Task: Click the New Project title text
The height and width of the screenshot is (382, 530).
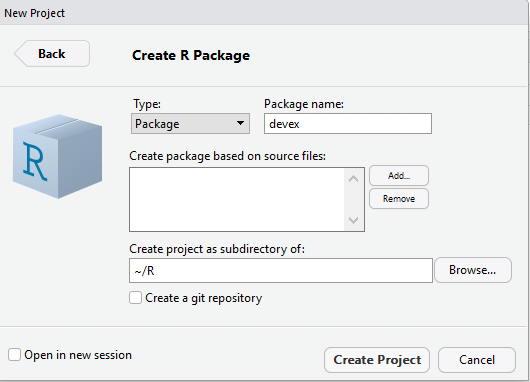Action: pos(34,13)
